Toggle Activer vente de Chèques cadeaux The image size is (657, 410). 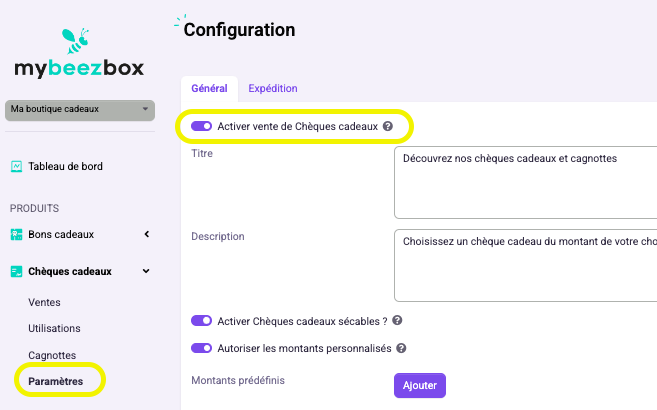point(202,126)
